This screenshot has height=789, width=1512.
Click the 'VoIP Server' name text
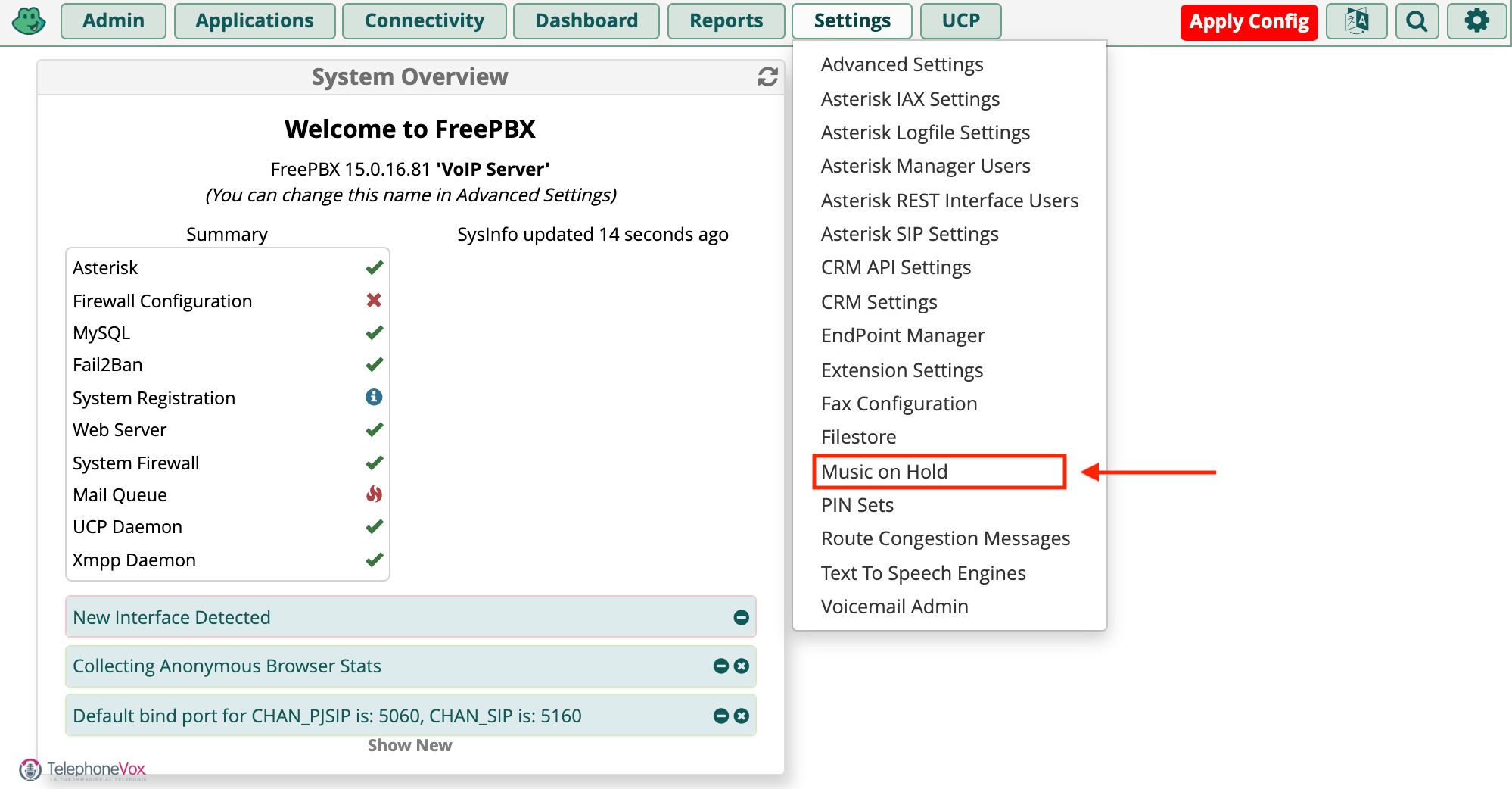click(493, 169)
